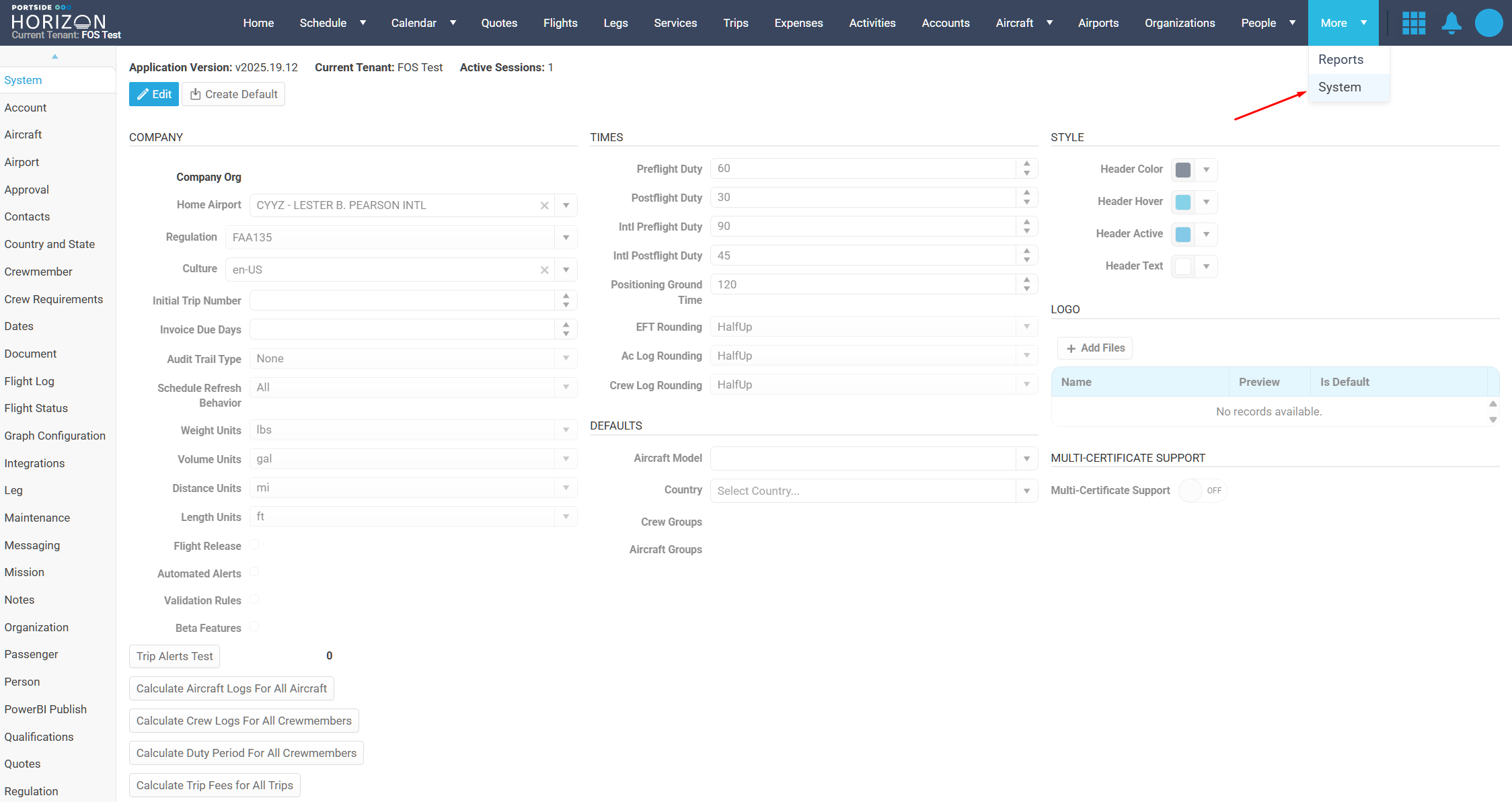Clear the Culture field value
The image size is (1512, 802).
pyautogui.click(x=544, y=270)
